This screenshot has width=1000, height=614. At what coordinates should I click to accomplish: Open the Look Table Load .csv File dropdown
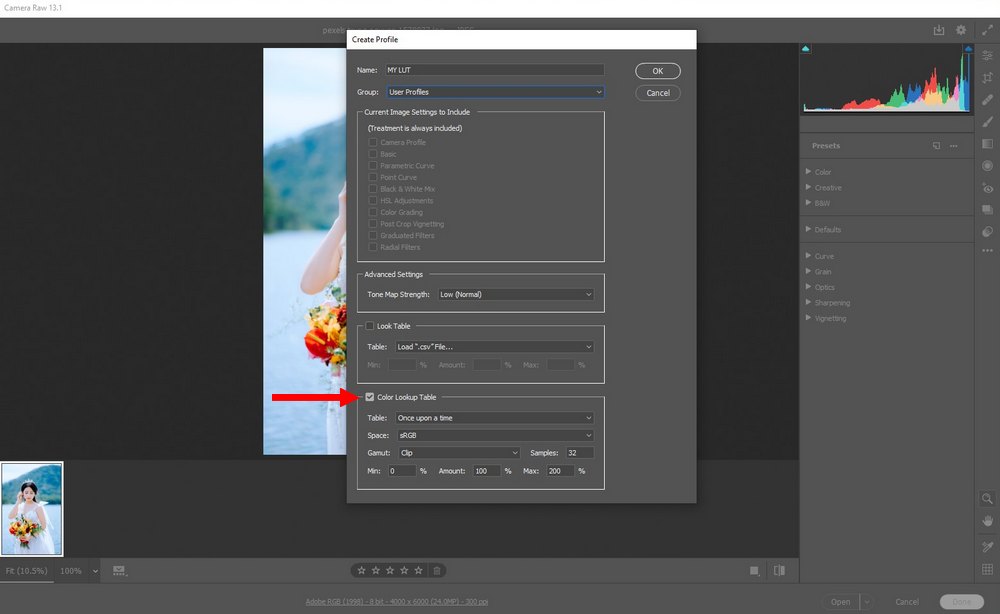point(495,347)
